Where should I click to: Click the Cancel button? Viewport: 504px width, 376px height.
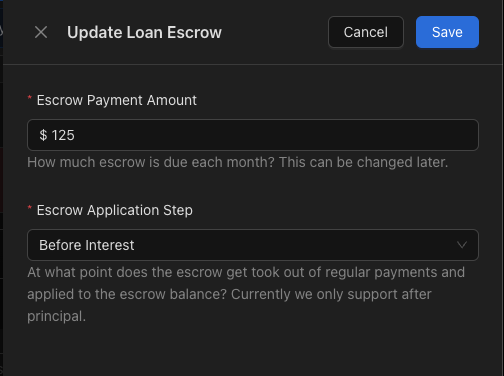click(x=366, y=32)
